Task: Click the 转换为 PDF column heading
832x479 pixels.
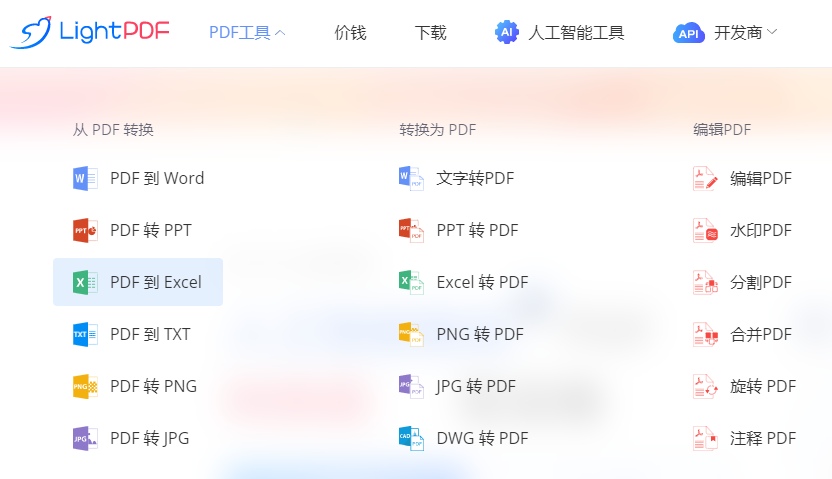Action: [x=438, y=129]
